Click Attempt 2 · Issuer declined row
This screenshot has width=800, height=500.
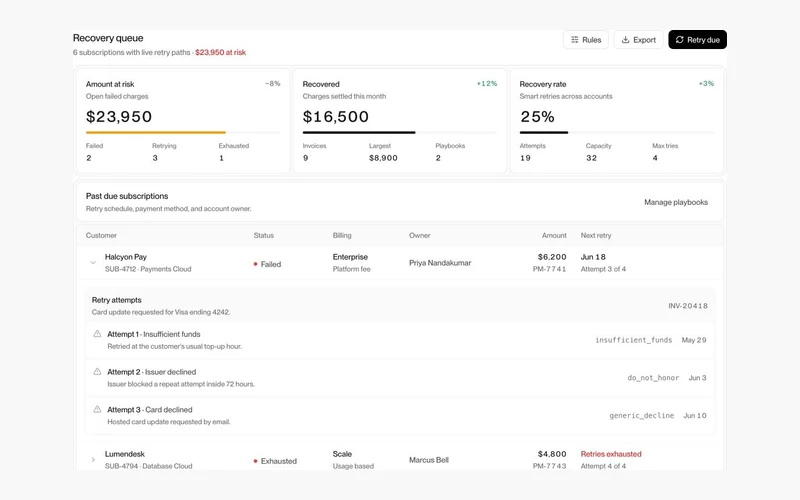pyautogui.click(x=400, y=378)
